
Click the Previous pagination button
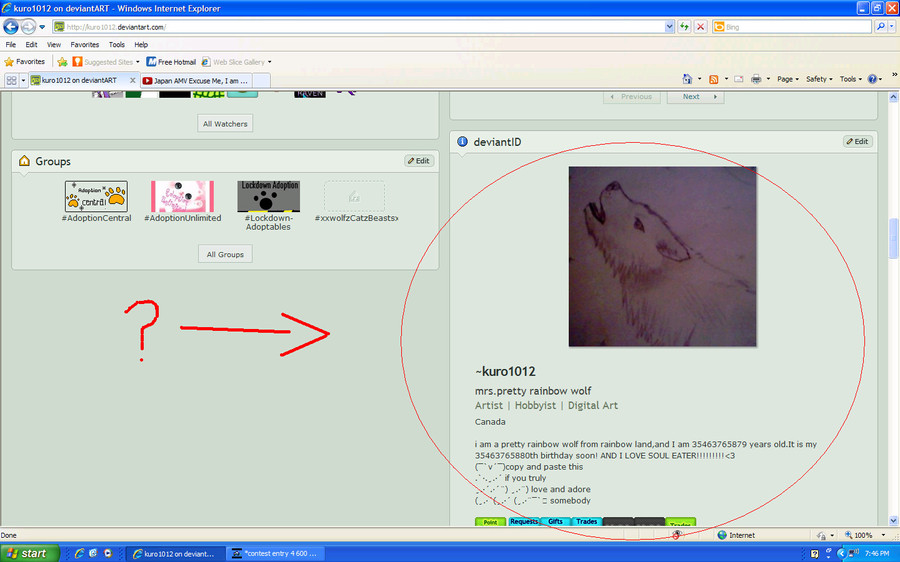[631, 96]
